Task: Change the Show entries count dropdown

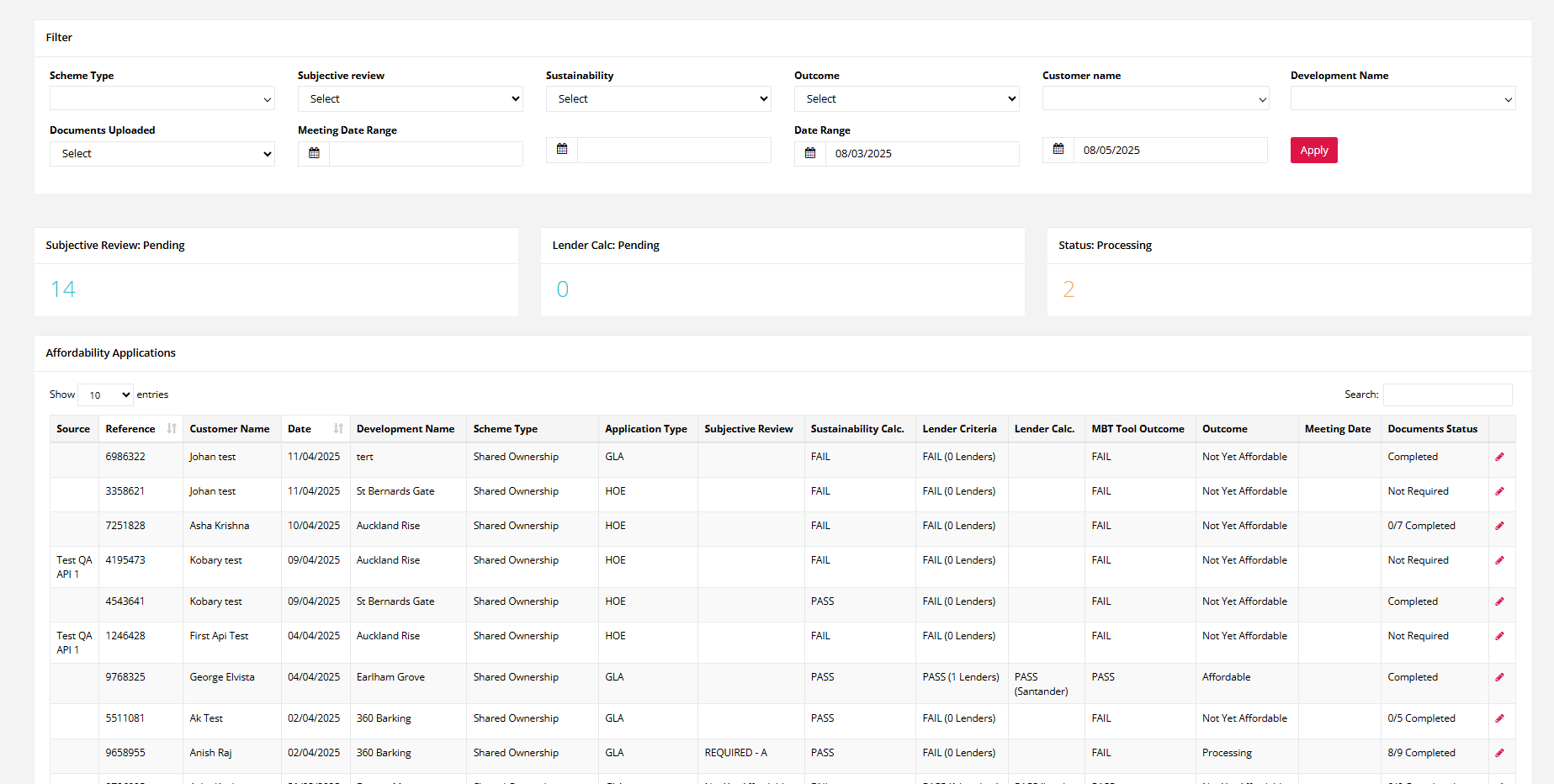Action: click(106, 395)
